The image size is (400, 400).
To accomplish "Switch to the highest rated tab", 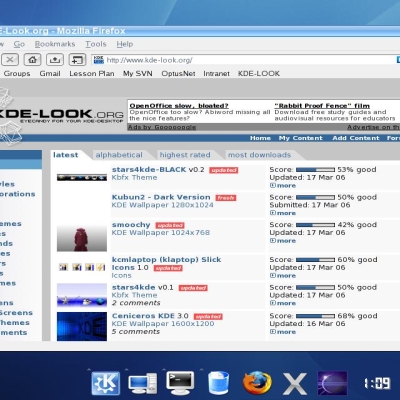I will 185,155.
